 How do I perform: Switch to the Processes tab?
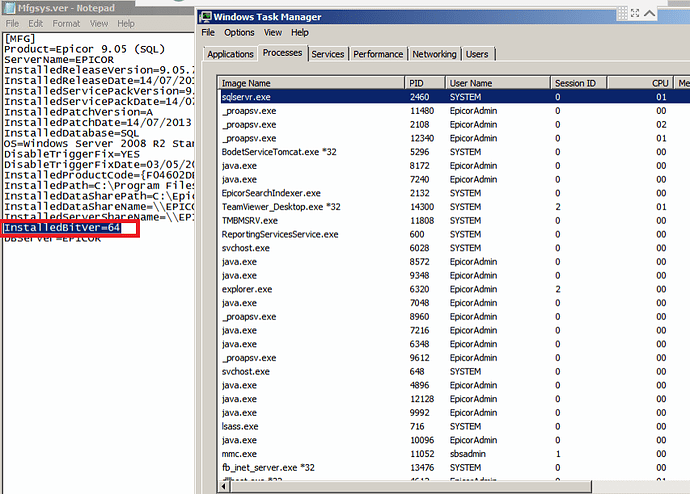(283, 53)
